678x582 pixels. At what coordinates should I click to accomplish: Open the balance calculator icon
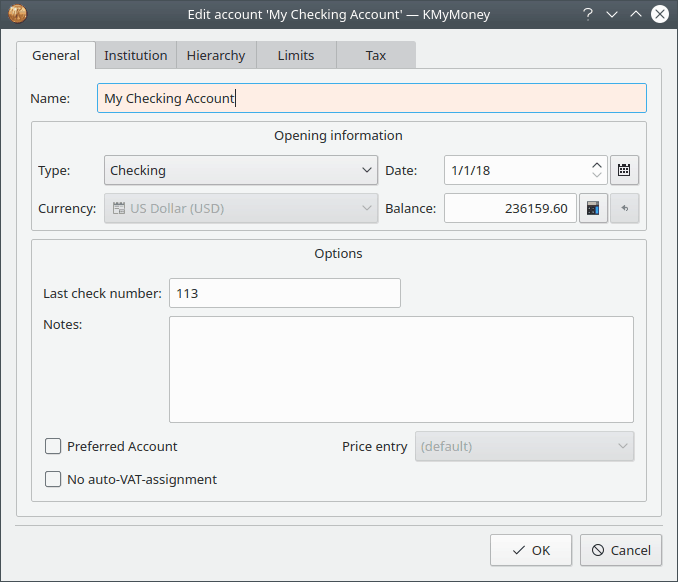click(x=593, y=209)
